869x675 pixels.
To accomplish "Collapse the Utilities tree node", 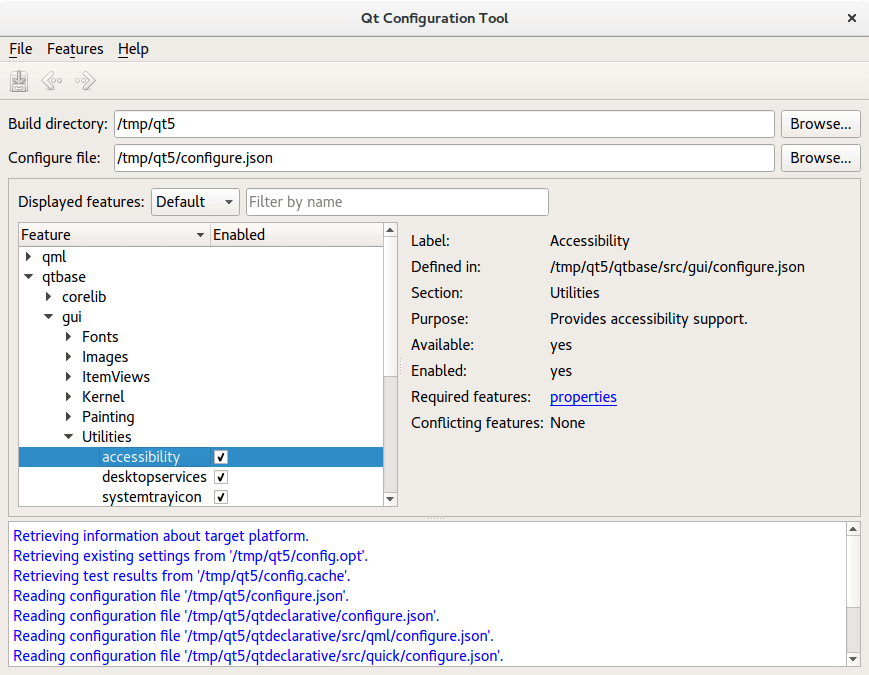I will pyautogui.click(x=69, y=437).
